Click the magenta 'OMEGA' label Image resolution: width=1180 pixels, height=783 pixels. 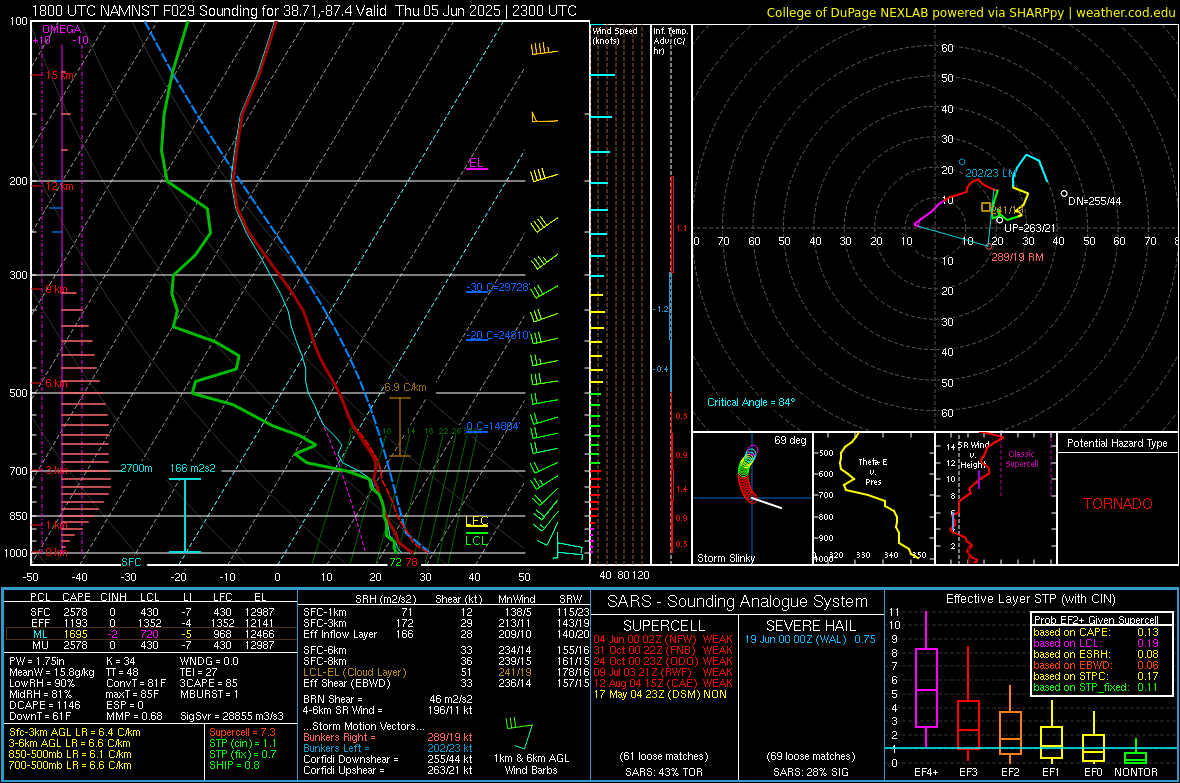(x=62, y=29)
